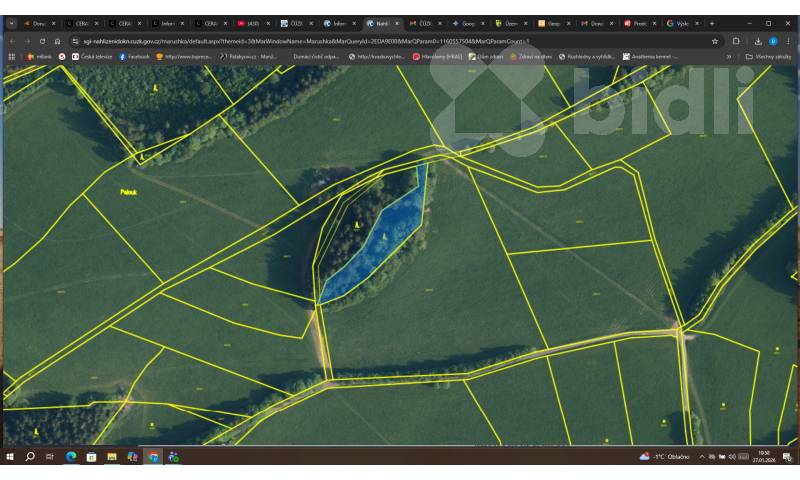This screenshot has height=480, width=800.
Task: Open the Windows Start menu
Action: coord(11,457)
